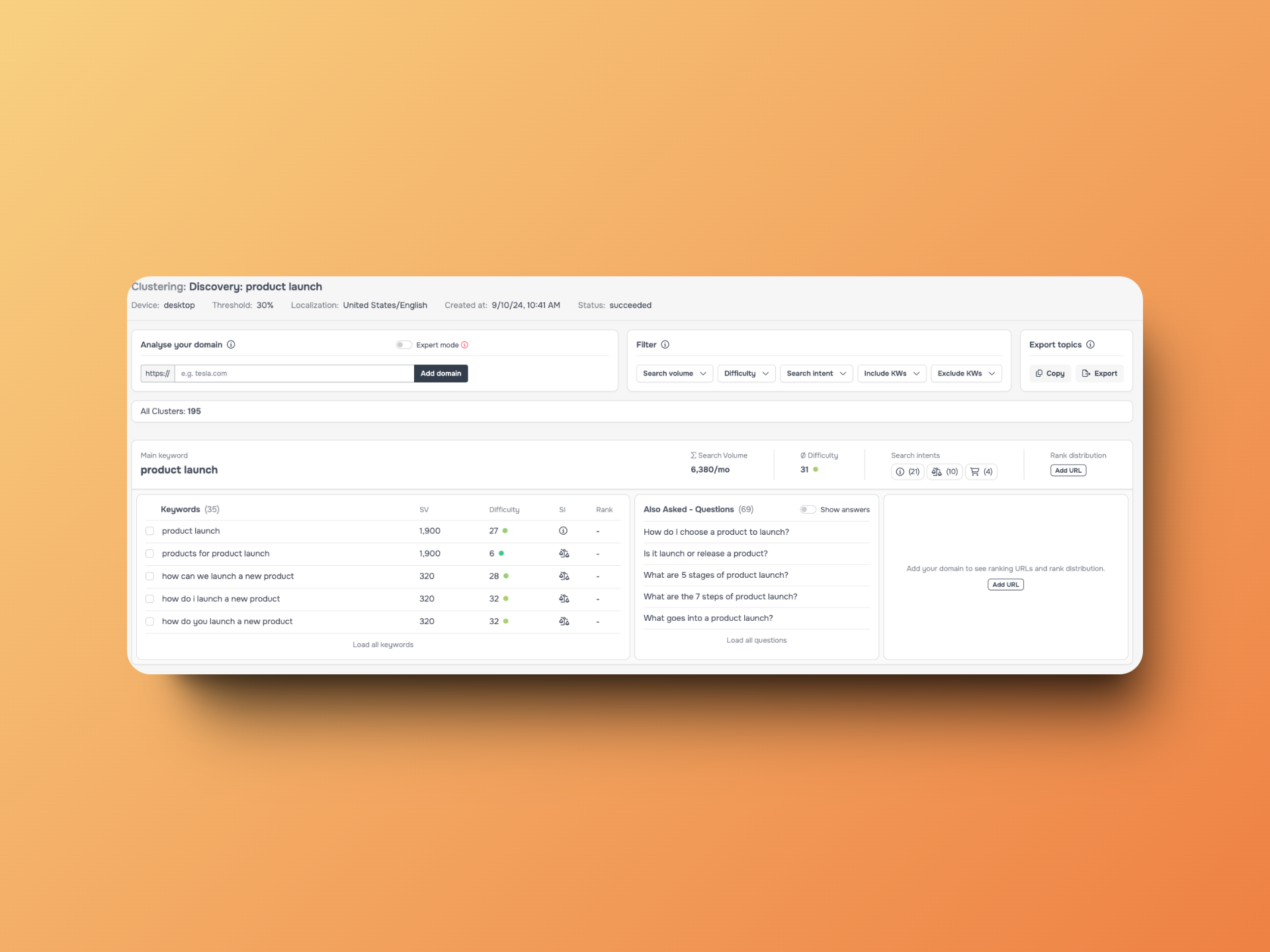Click the red alert icon next to Expert mode
The height and width of the screenshot is (952, 1270).
tap(465, 344)
